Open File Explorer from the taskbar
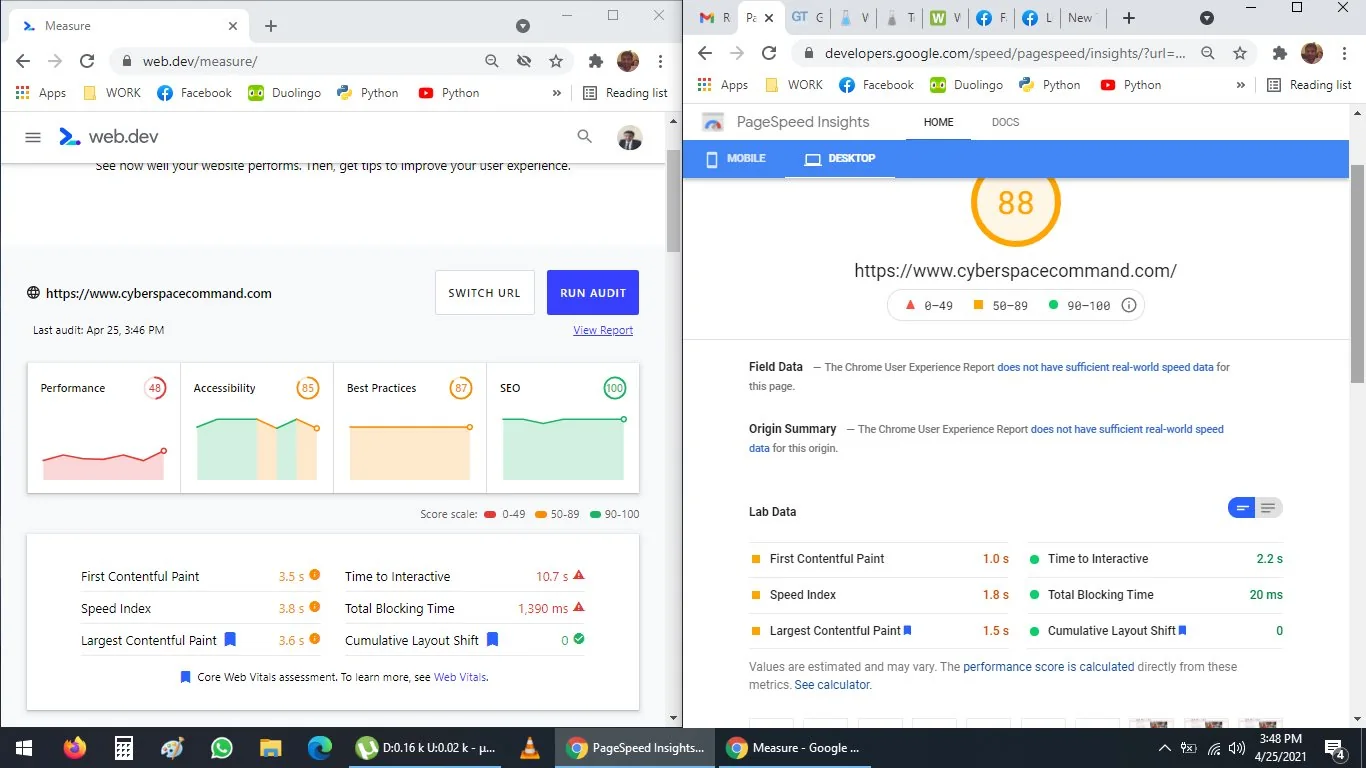This screenshot has width=1366, height=768. 270,747
